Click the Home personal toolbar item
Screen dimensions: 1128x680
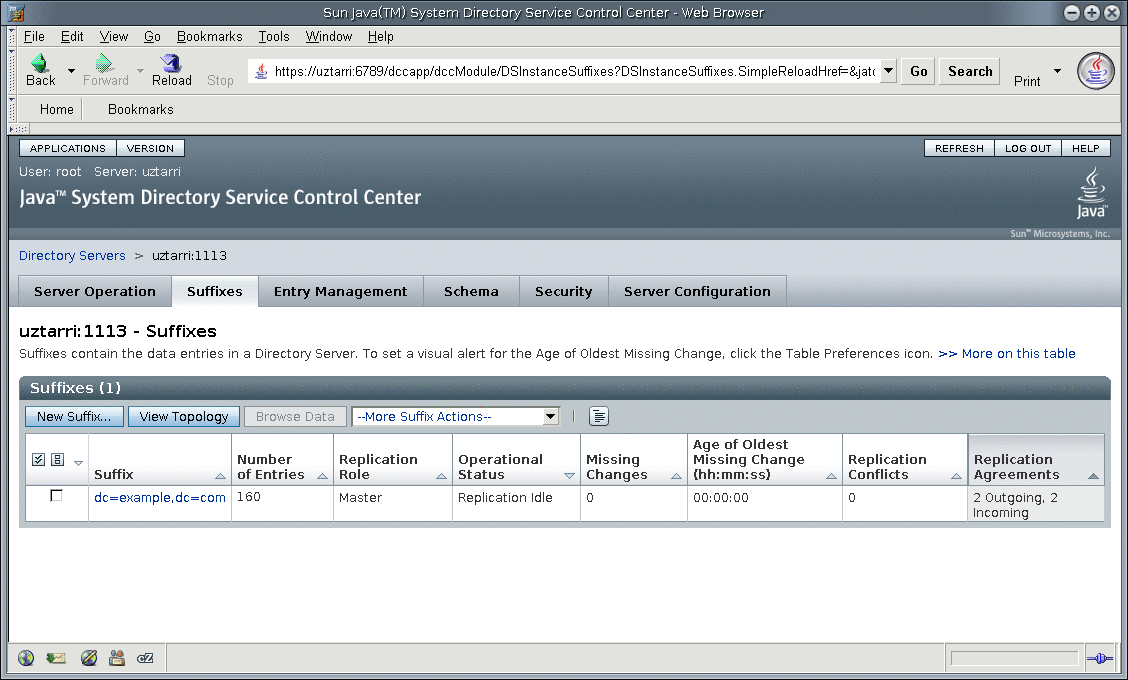click(x=56, y=109)
